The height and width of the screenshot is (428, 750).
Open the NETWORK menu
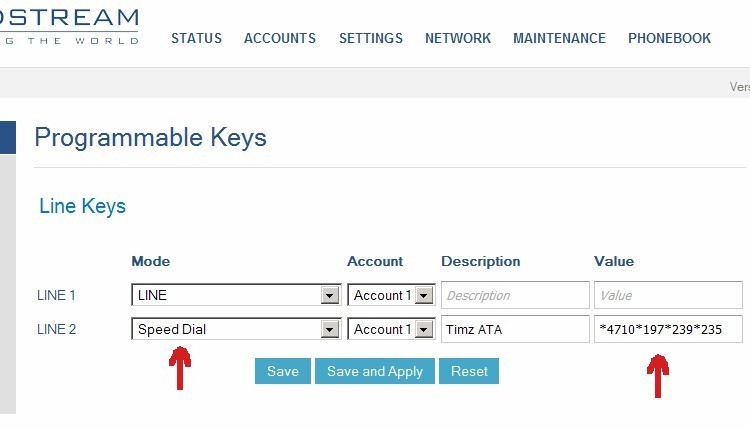(457, 39)
